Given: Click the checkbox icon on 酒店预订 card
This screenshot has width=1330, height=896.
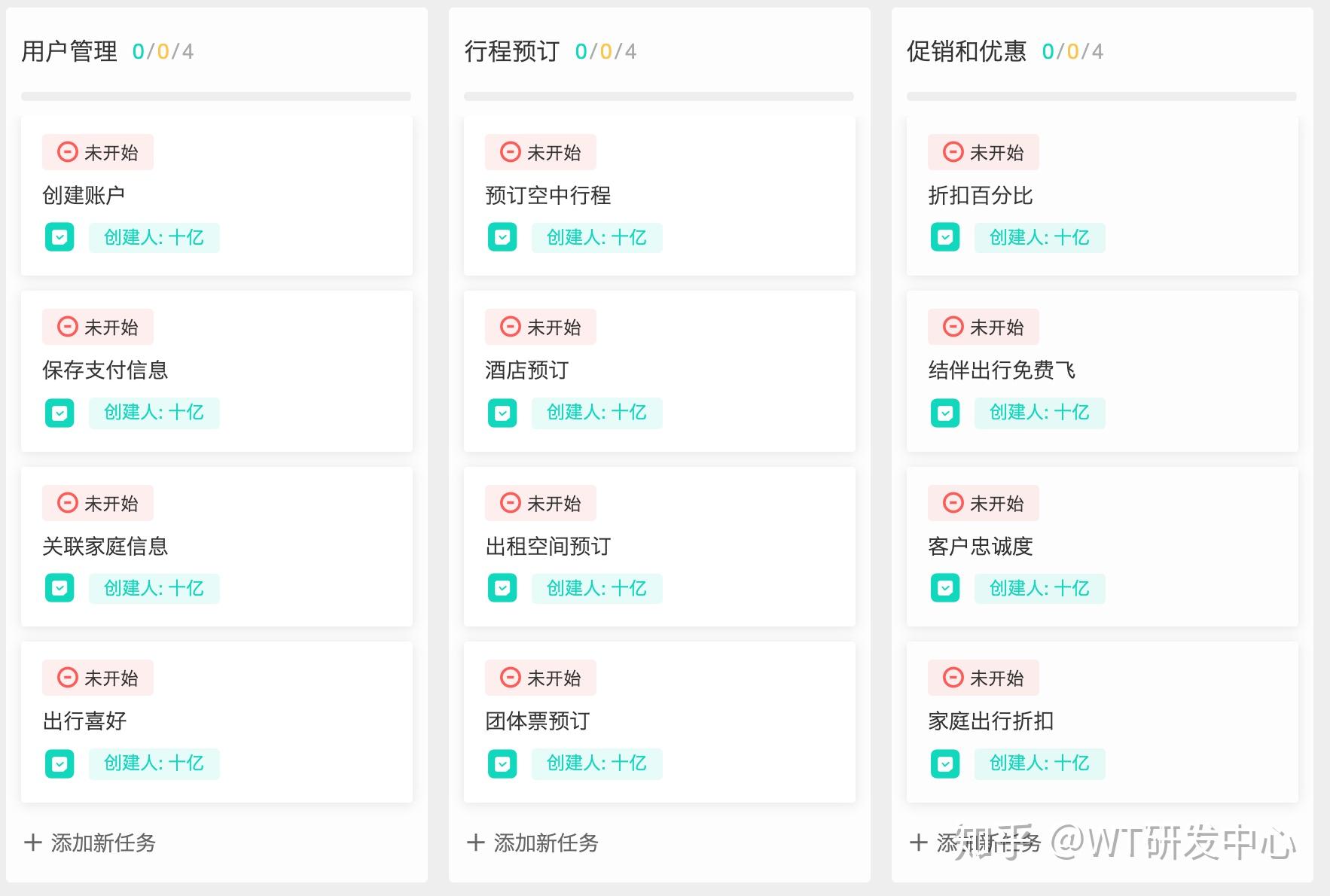Looking at the screenshot, I should [x=502, y=413].
